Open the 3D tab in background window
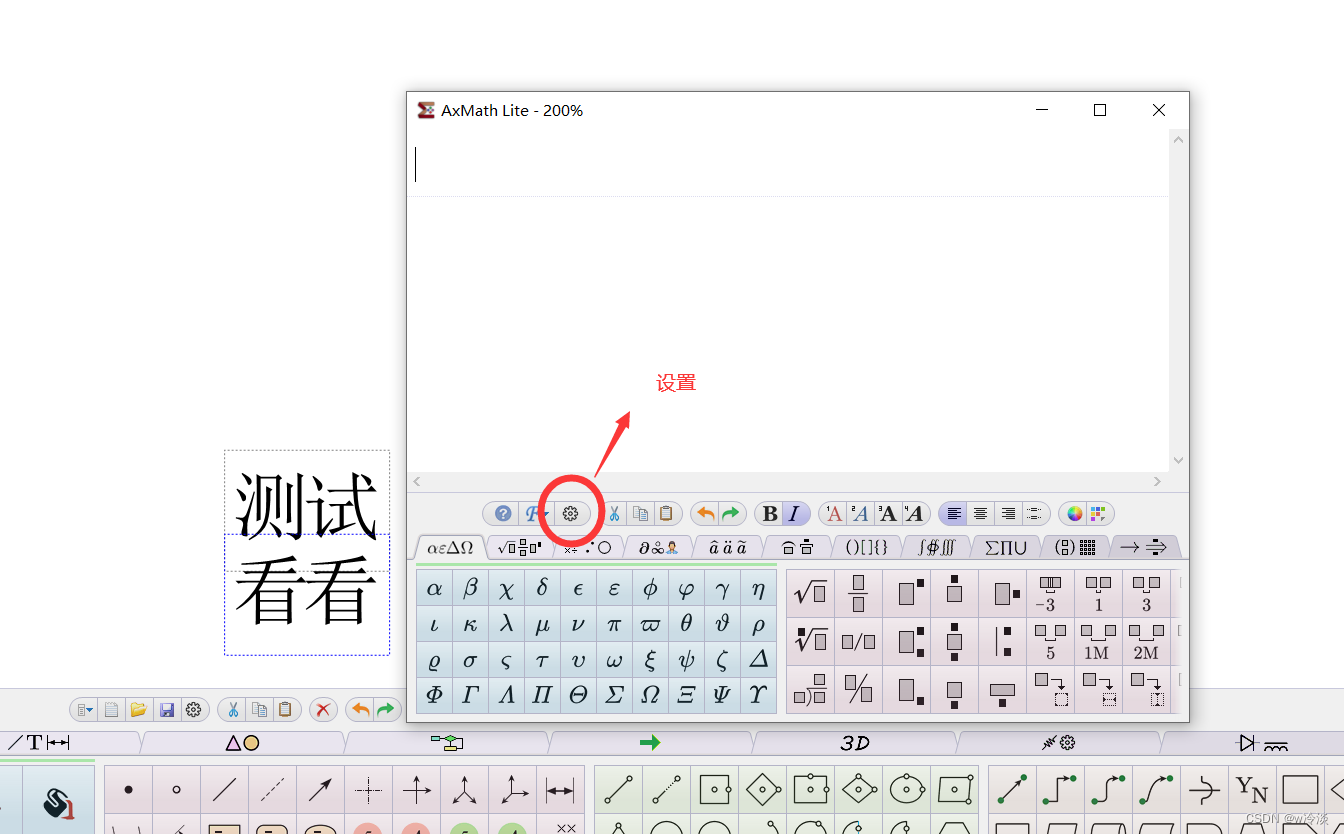 coord(855,743)
